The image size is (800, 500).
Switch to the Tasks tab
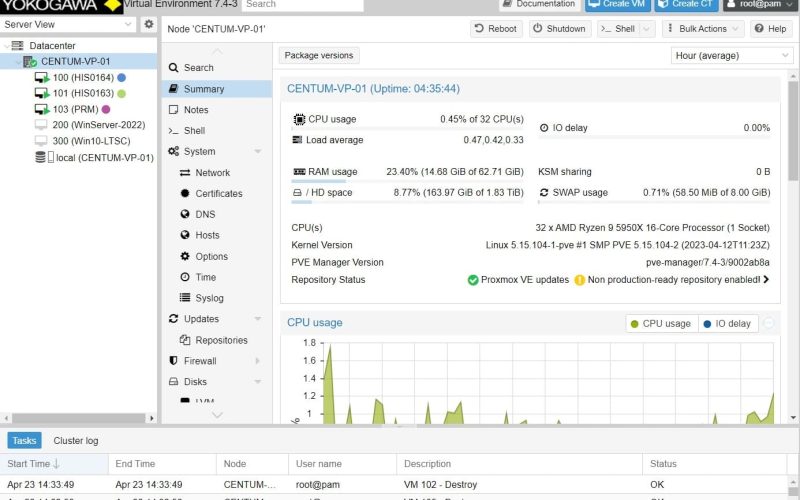(x=24, y=440)
